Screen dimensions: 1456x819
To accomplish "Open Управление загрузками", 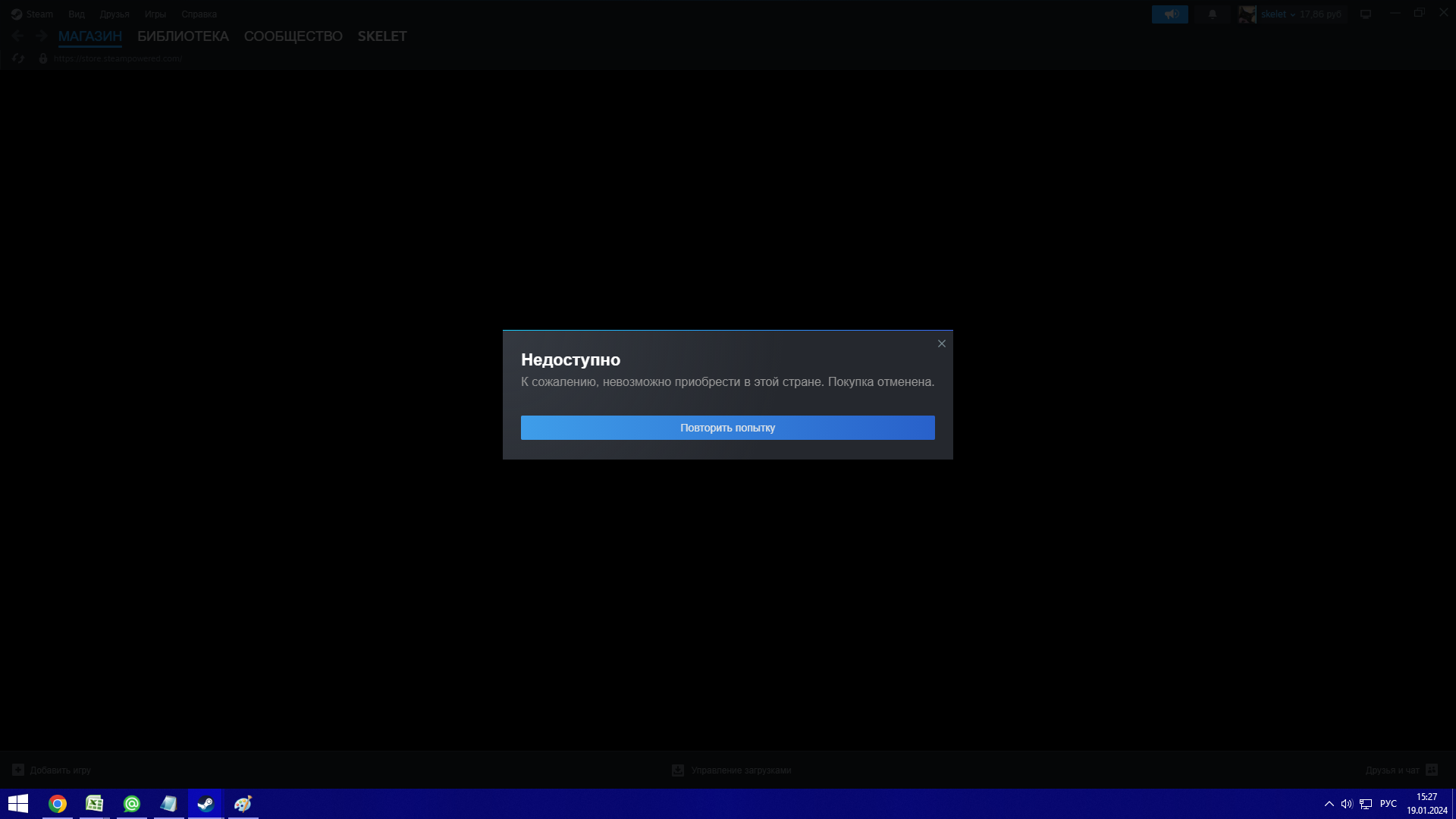I will (x=731, y=770).
